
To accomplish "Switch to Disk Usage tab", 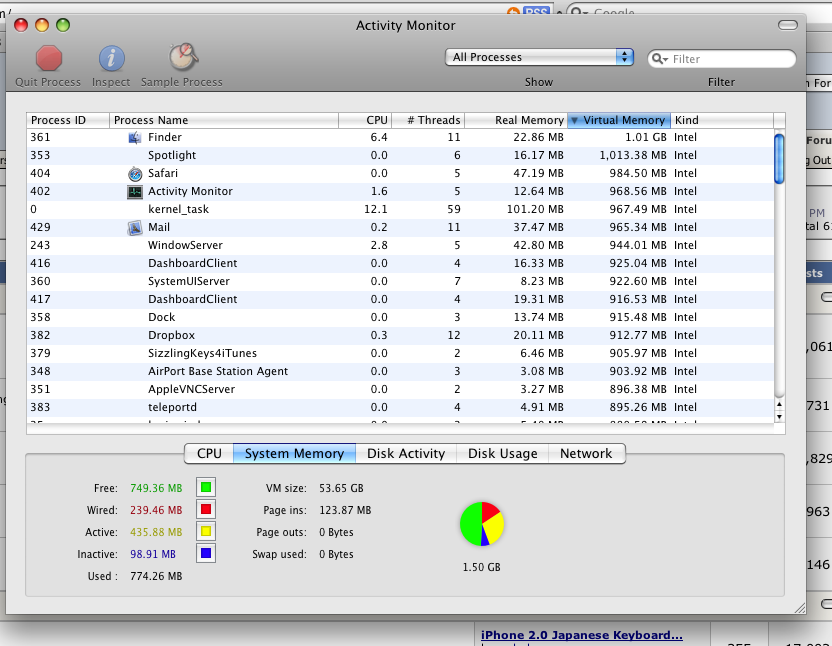I will (x=502, y=454).
